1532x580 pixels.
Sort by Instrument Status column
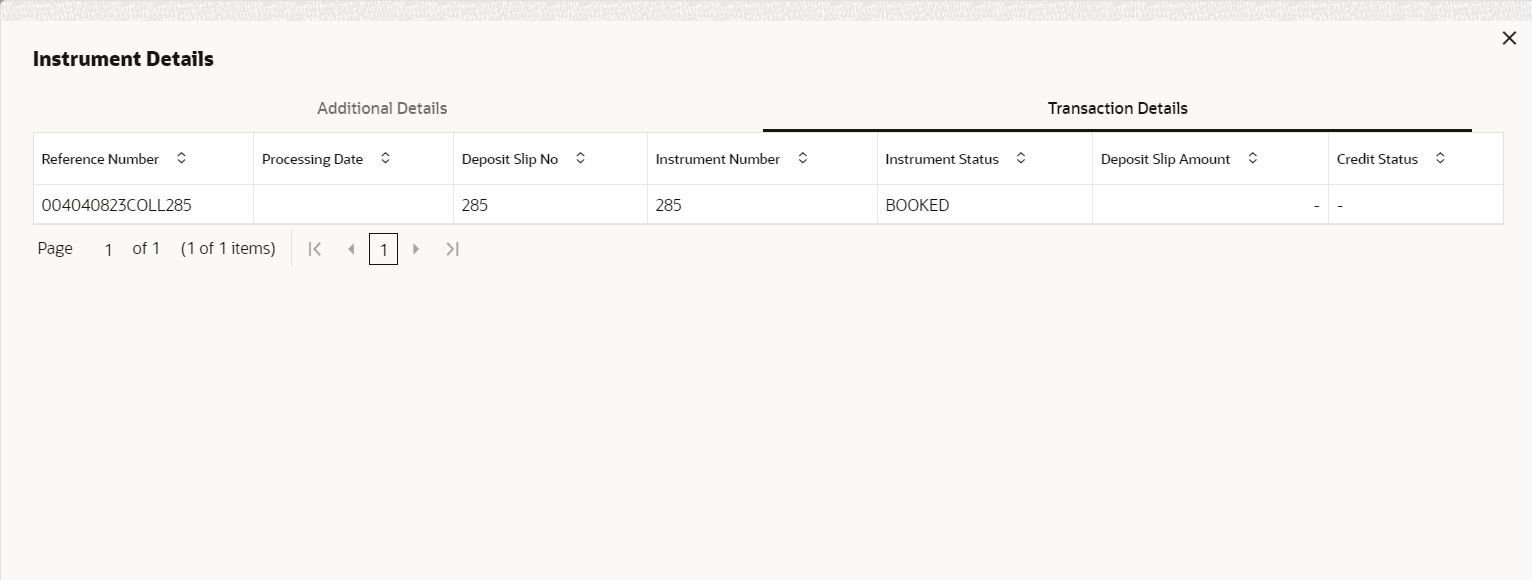coord(1020,159)
